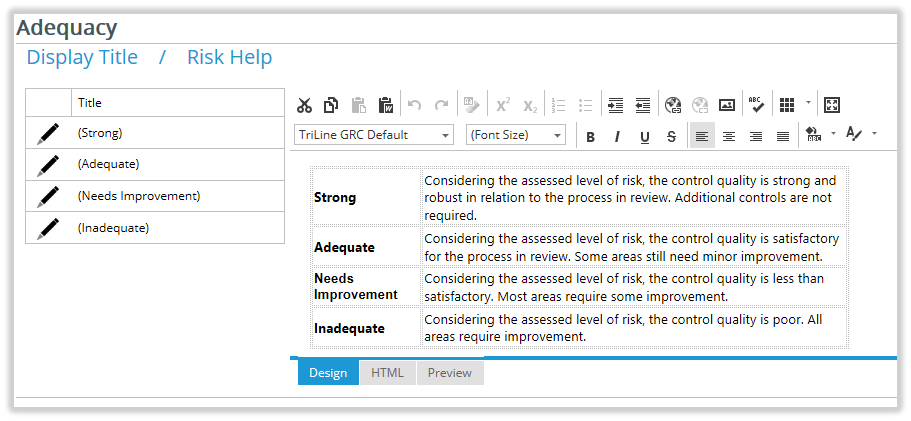Click the Insert Table grid icon
The image size is (911, 421).
pos(787,105)
